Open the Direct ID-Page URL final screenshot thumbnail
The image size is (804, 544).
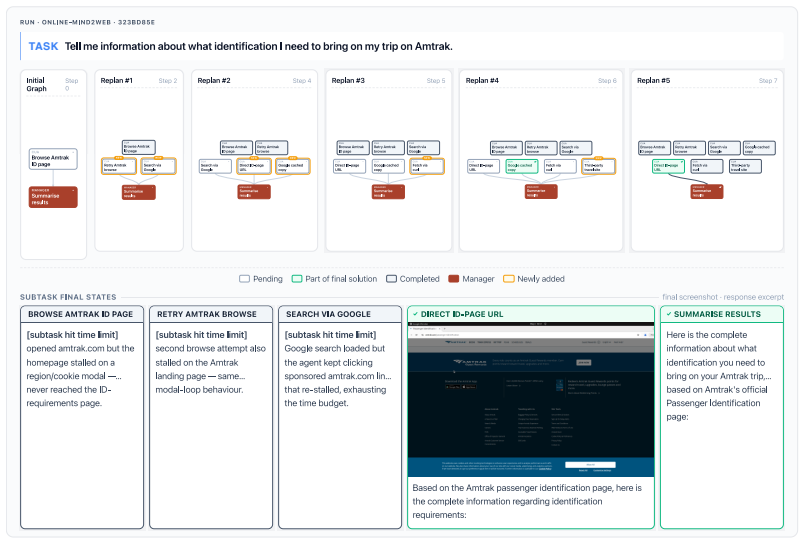tap(531, 400)
